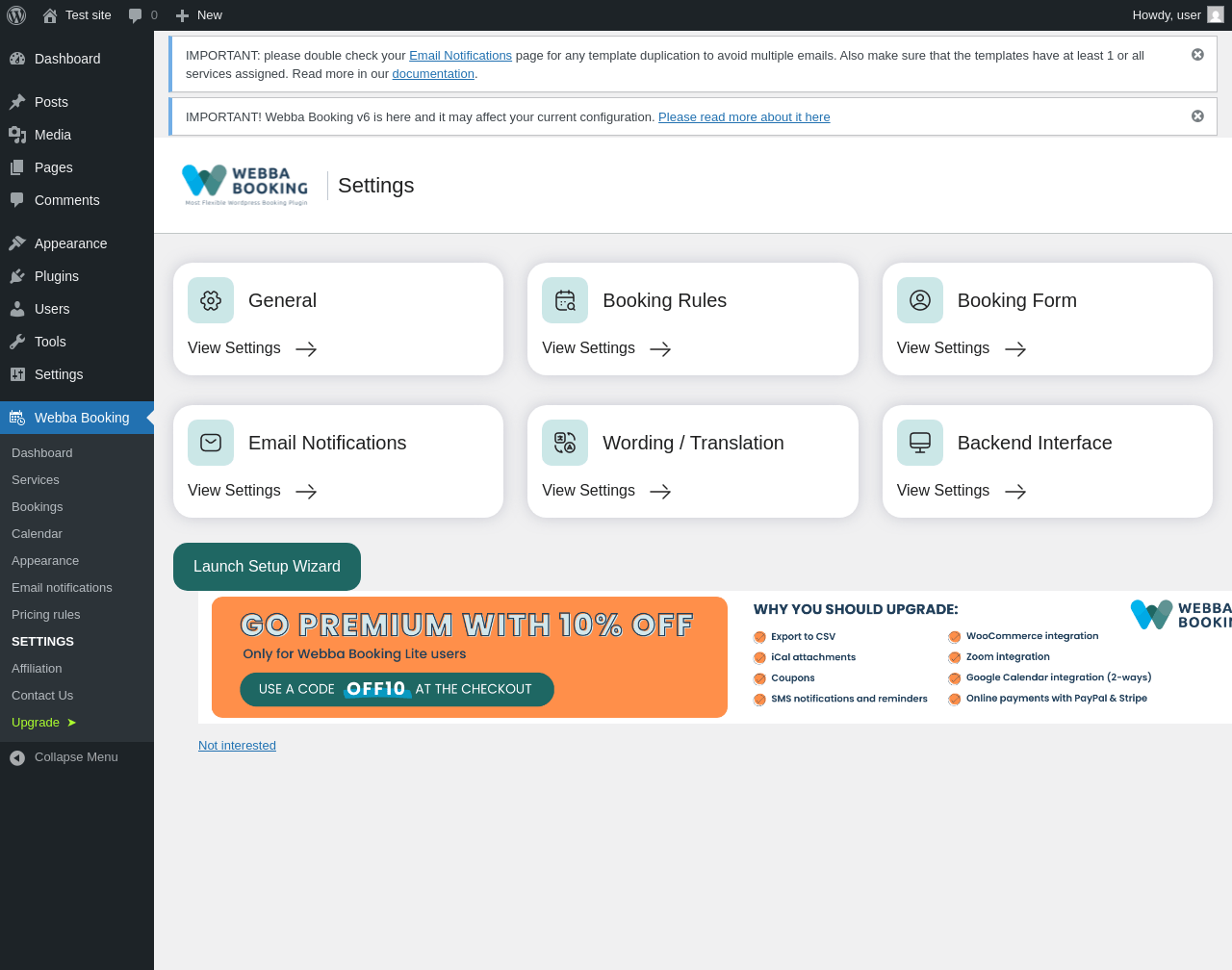1232x970 pixels.
Task: Click the Booking Rules calendar icon
Action: 565,300
